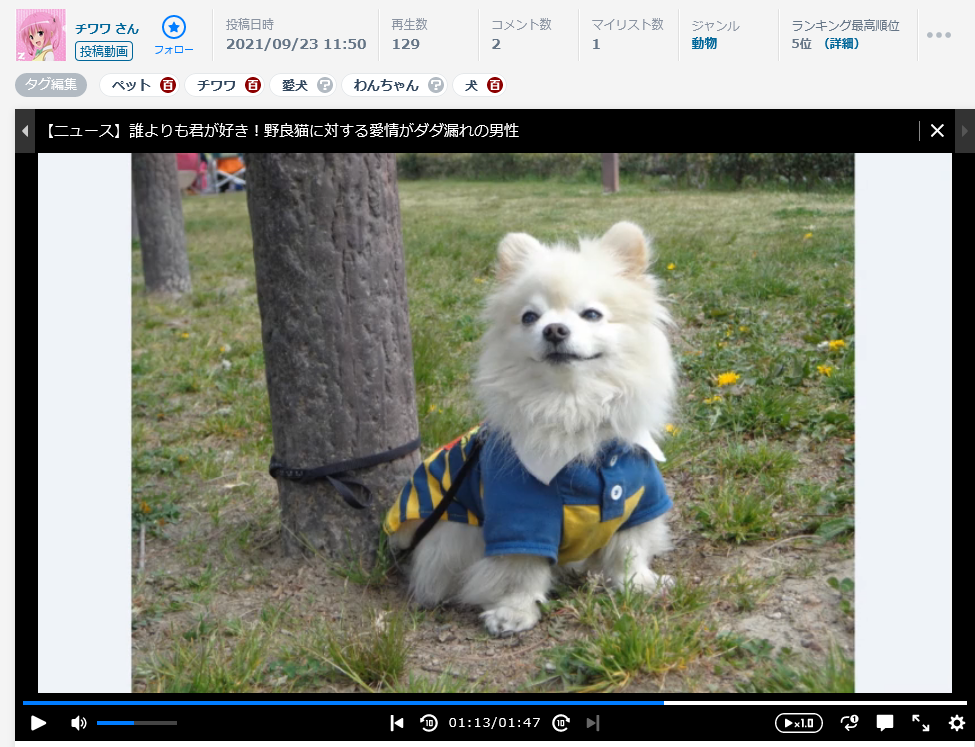Screen dimensions: 975x747
Task: Close the news banner above the video
Action: tap(937, 130)
